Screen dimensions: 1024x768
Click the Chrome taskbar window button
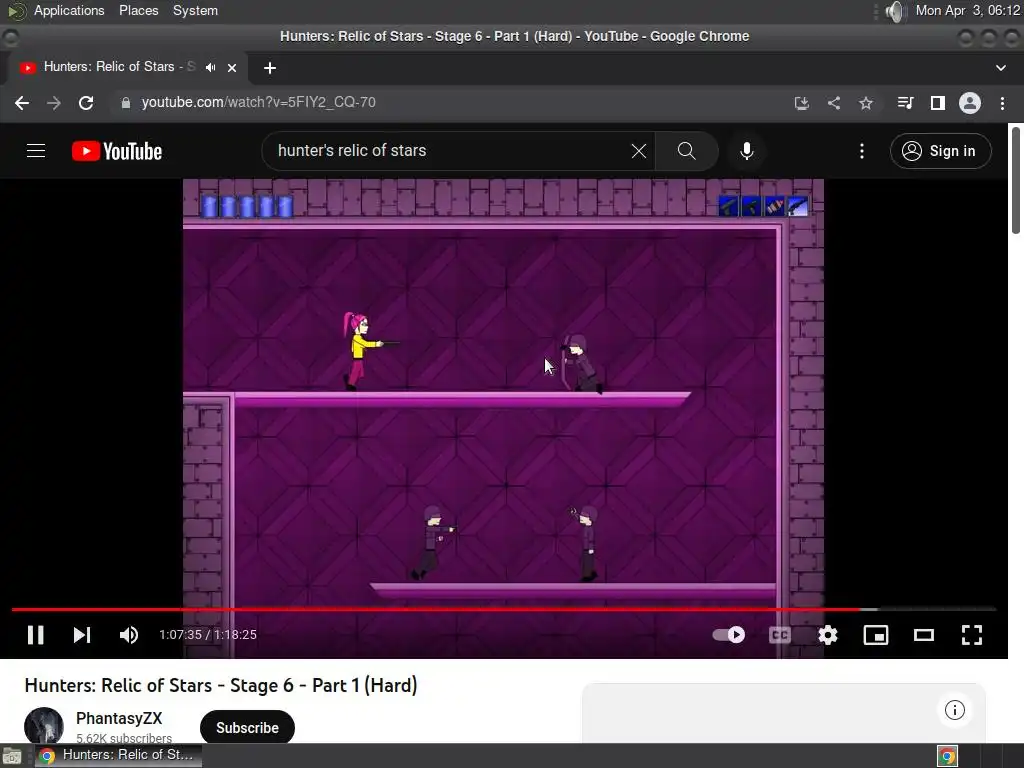(118, 755)
